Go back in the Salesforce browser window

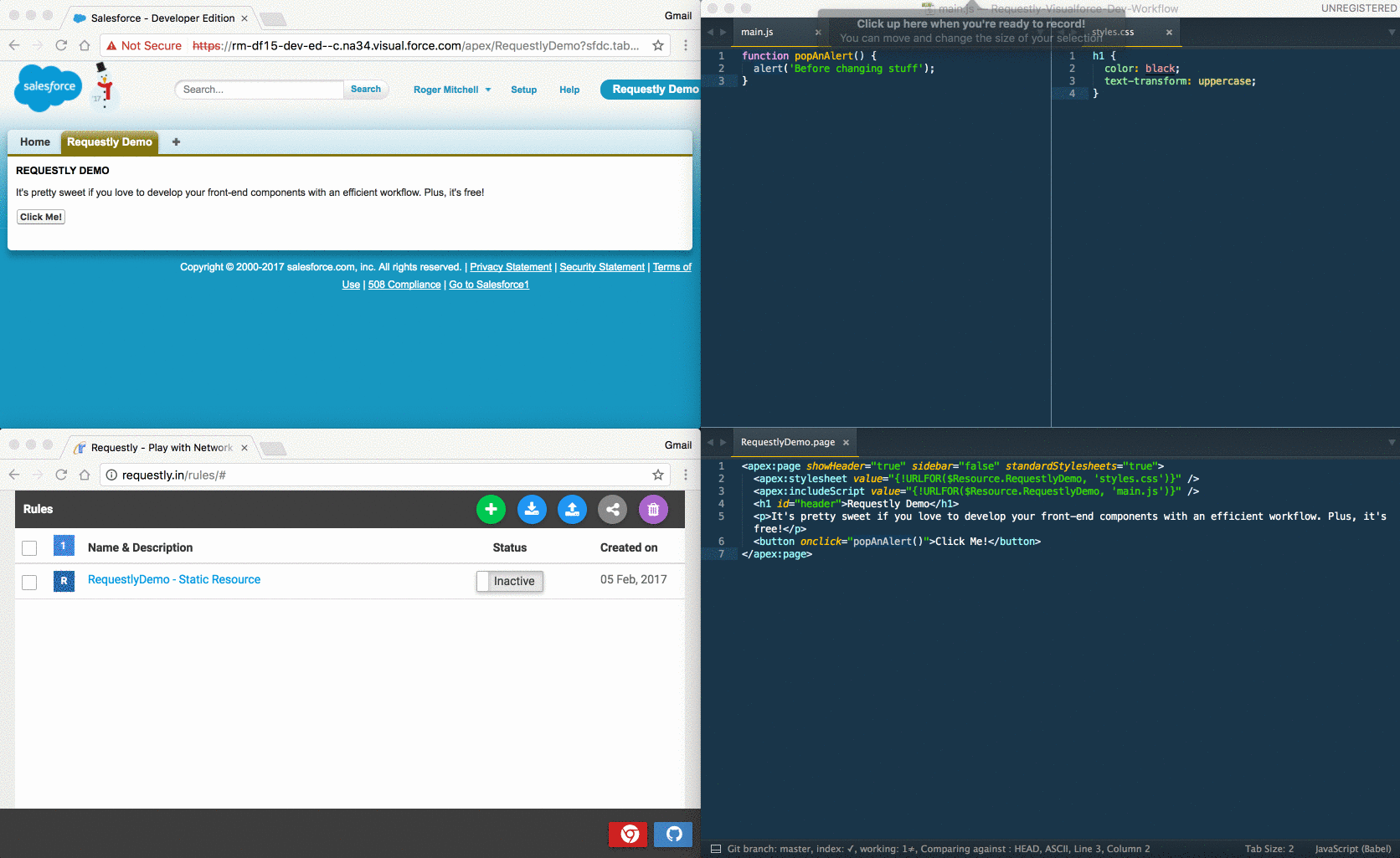tap(14, 45)
